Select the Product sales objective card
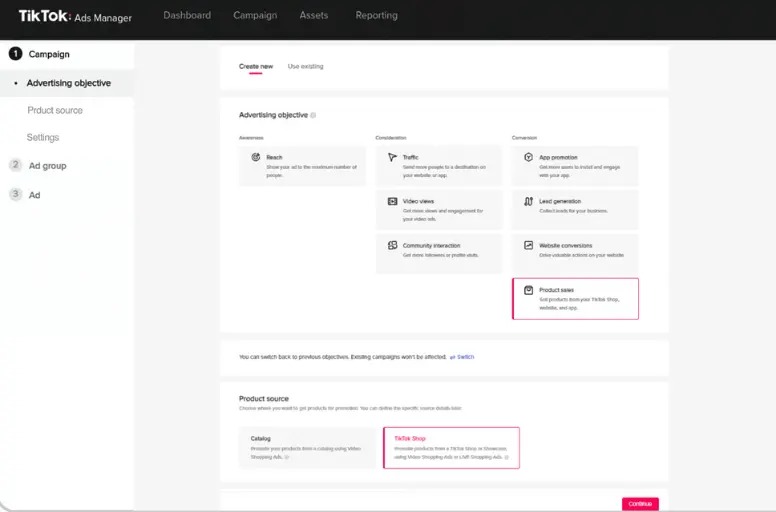Image resolution: width=776 pixels, height=512 pixels. coord(575,299)
